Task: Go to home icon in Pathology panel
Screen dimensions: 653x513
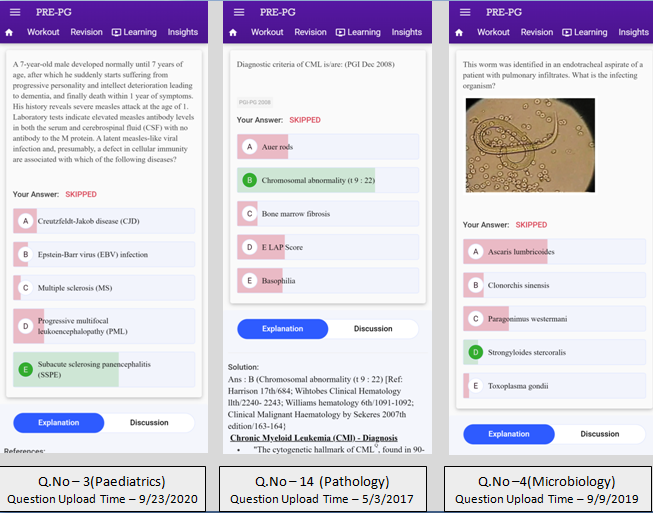Action: pos(233,32)
